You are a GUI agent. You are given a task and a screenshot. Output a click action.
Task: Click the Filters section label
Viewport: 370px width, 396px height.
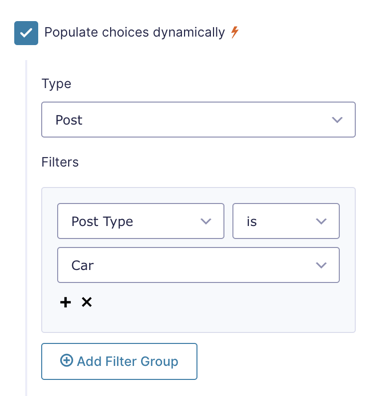pyautogui.click(x=60, y=162)
